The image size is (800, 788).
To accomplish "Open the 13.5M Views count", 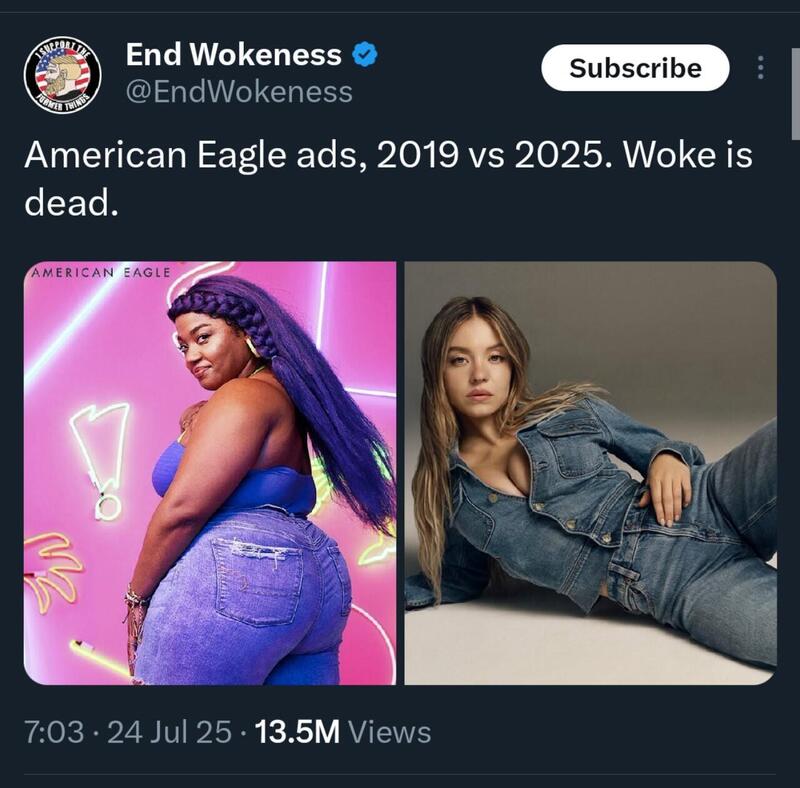I will point(342,732).
